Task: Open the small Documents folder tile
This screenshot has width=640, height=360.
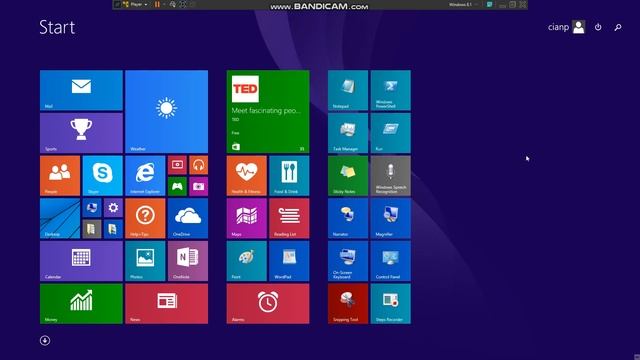Action: pos(92,229)
